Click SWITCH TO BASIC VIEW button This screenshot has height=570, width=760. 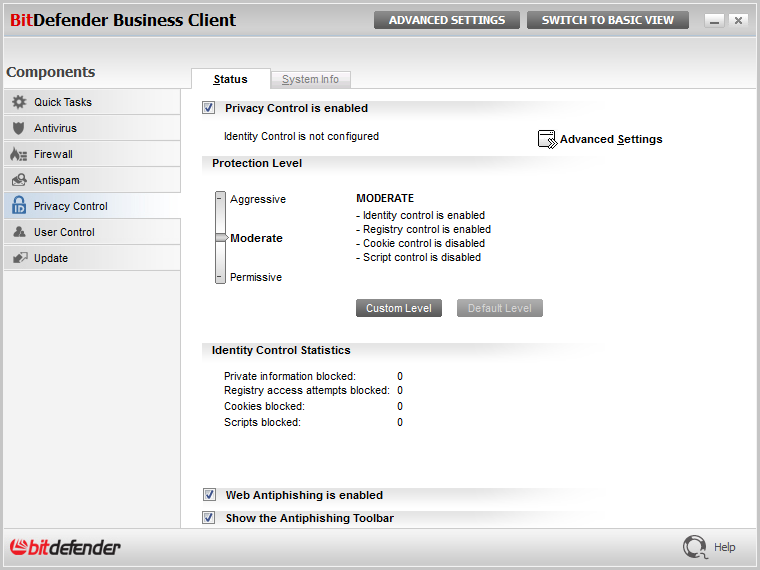[x=608, y=20]
